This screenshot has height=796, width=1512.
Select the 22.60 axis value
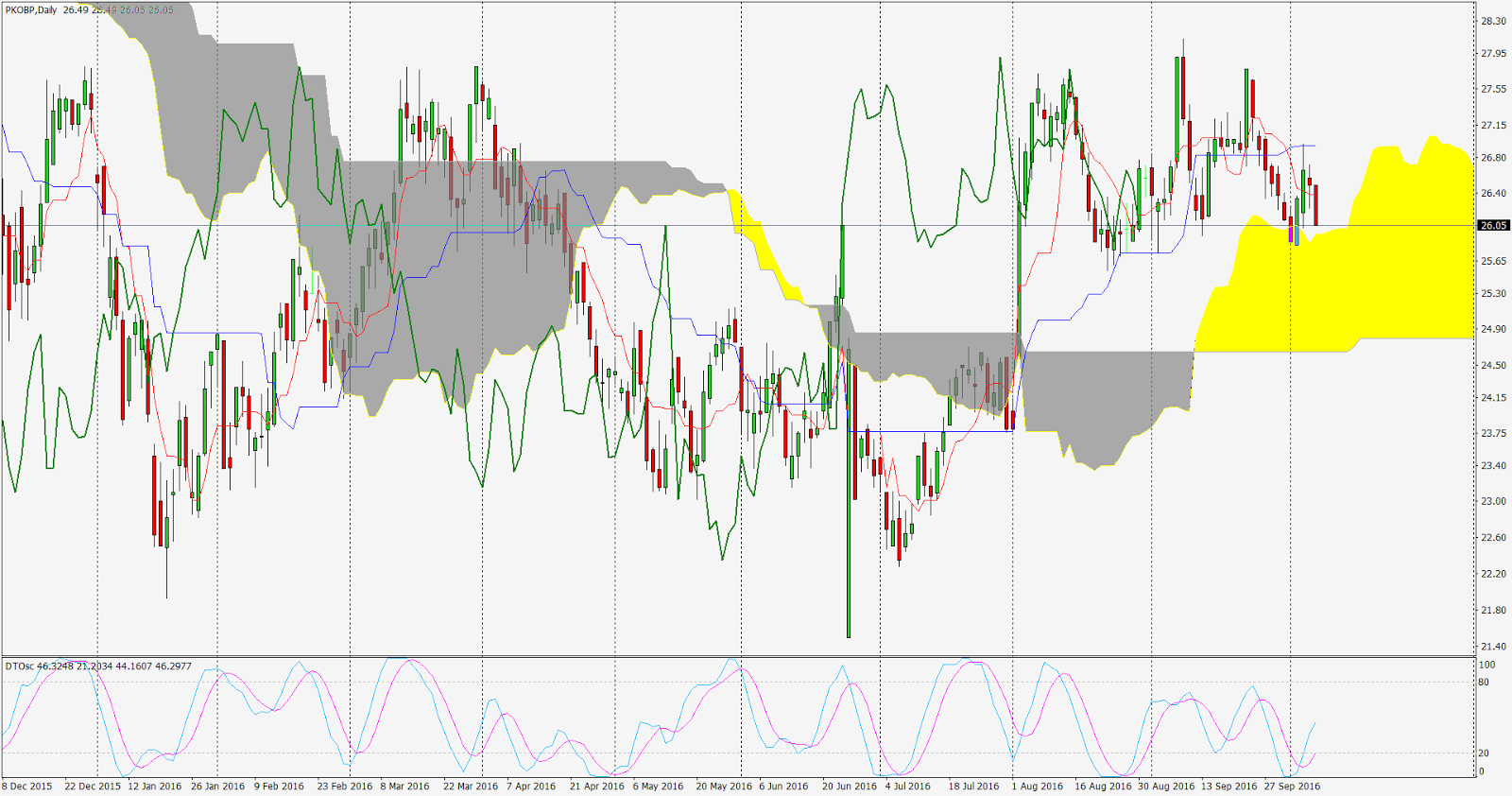pos(1493,537)
